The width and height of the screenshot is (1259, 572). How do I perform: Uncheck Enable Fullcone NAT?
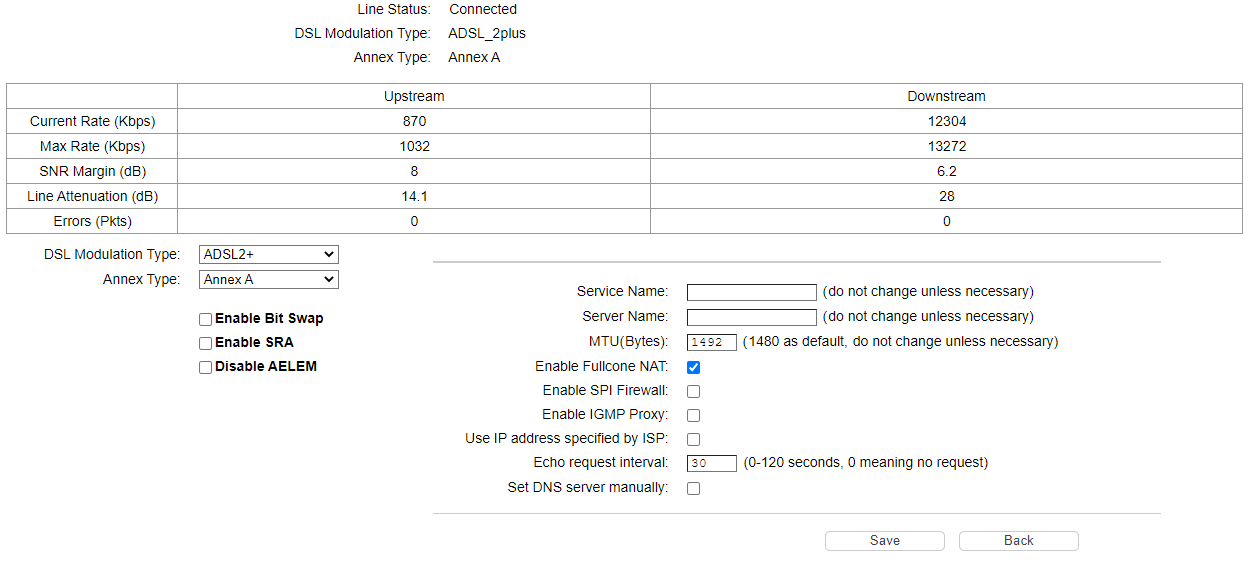[x=693, y=367]
